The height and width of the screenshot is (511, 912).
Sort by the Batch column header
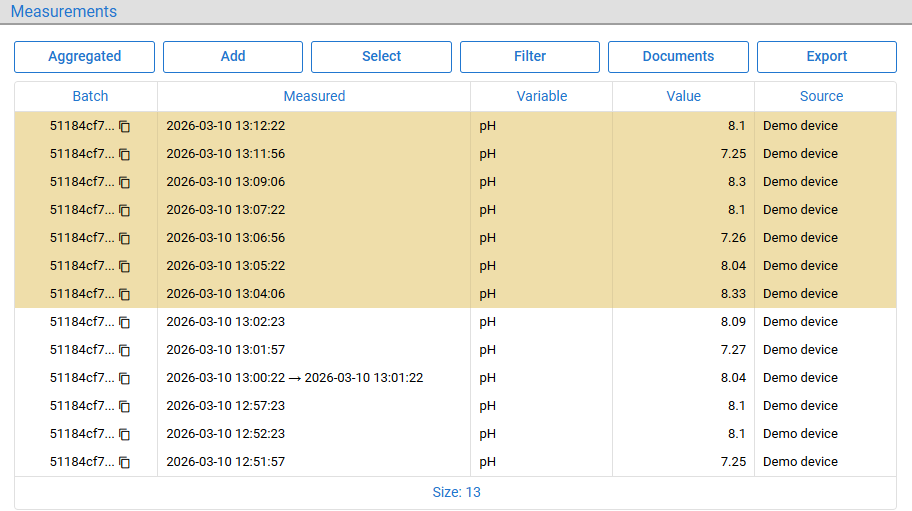90,96
